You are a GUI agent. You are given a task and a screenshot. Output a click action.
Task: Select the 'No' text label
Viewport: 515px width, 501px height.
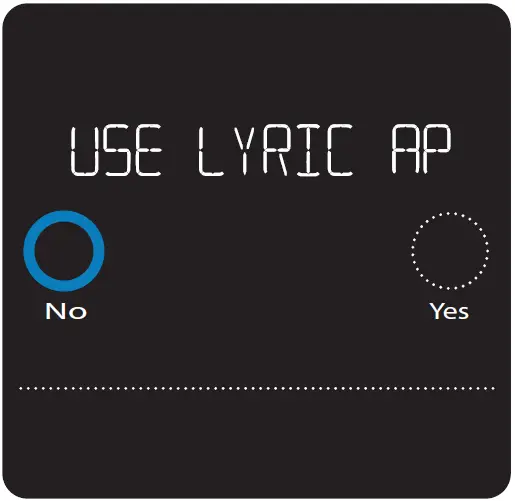tap(66, 311)
